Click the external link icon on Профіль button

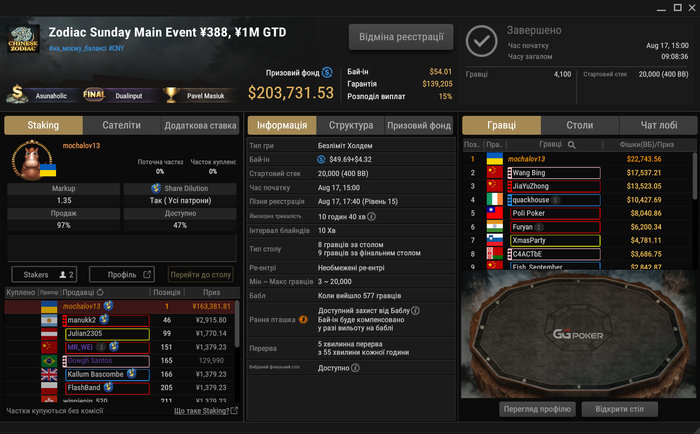coord(147,274)
